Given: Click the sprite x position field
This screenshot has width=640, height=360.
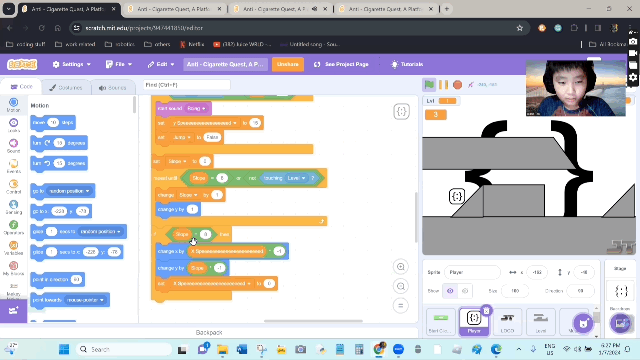Looking at the screenshot, I should 537,272.
